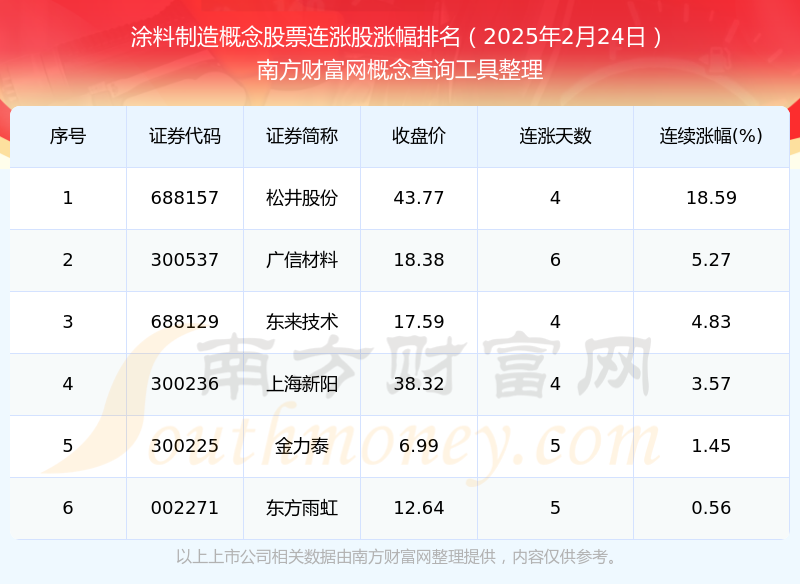Select stock code 688129
This screenshot has width=800, height=584.
pos(185,322)
